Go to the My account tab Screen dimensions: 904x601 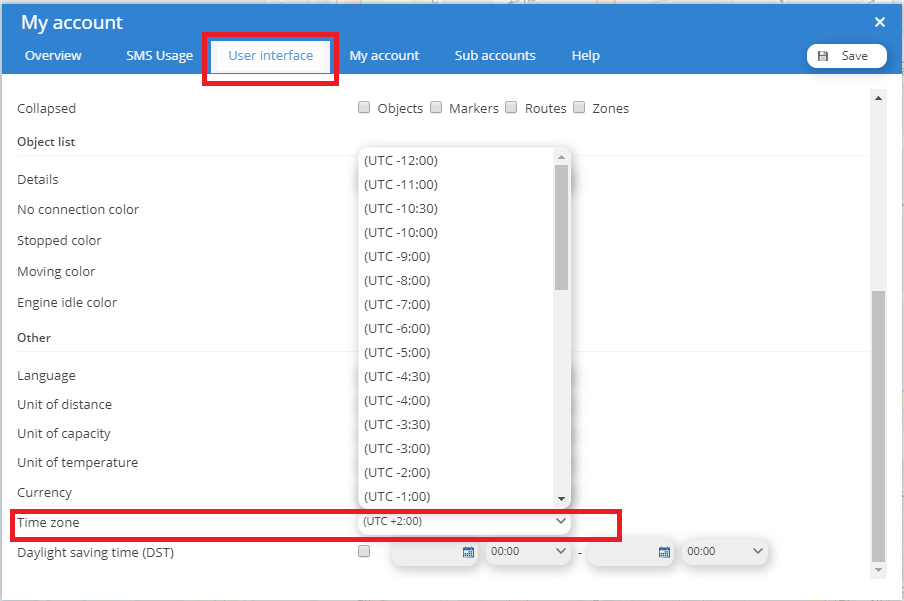click(384, 56)
